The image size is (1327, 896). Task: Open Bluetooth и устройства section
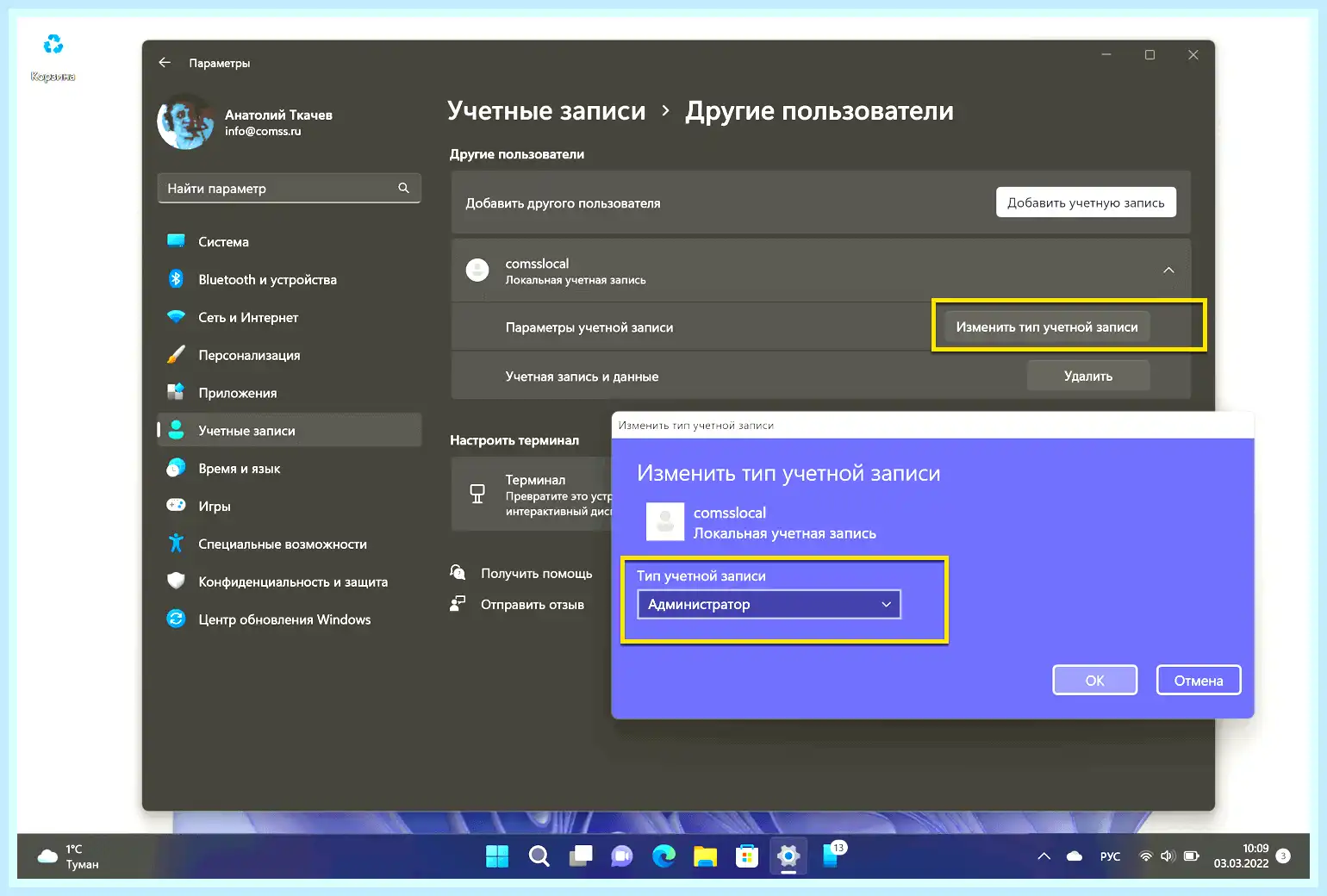[x=289, y=280]
